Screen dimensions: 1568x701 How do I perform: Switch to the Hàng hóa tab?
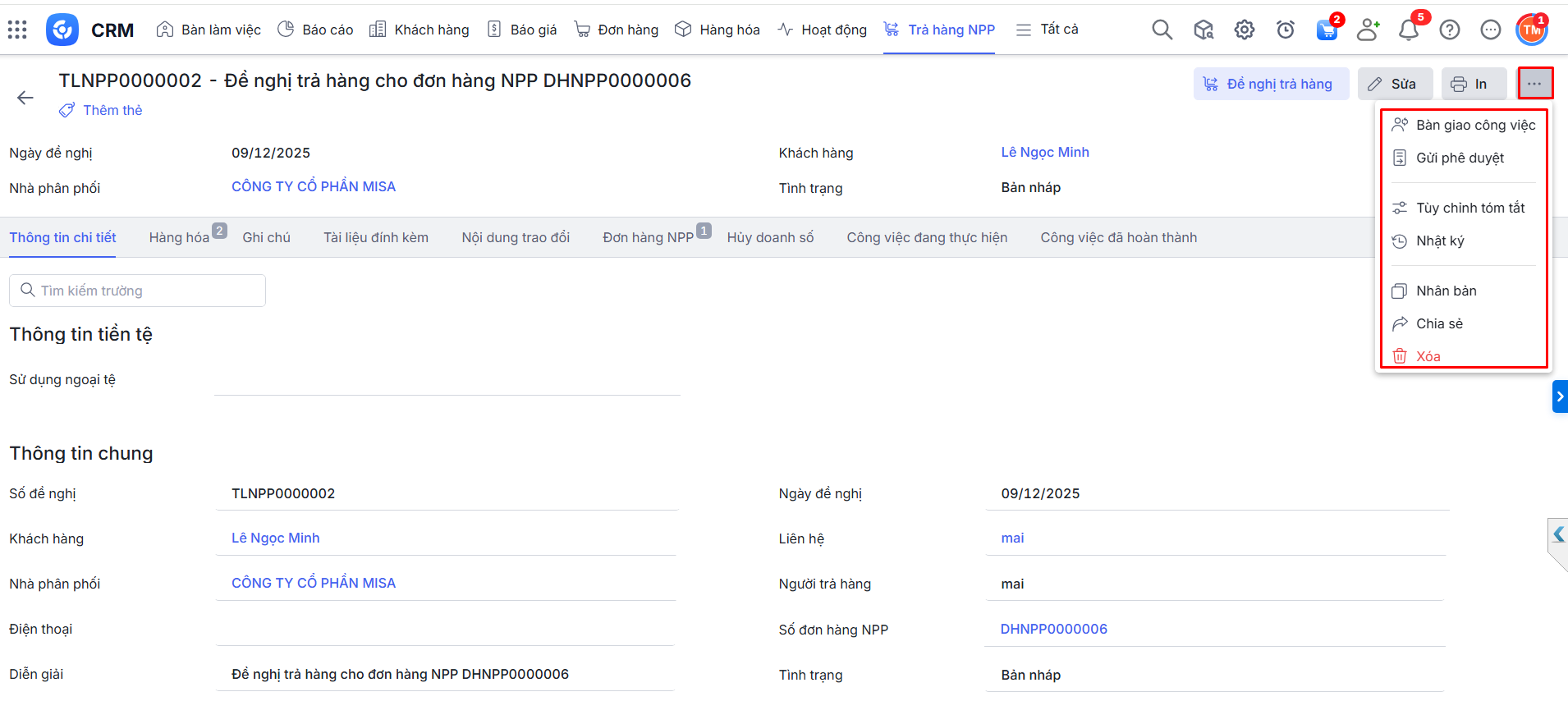tap(179, 237)
